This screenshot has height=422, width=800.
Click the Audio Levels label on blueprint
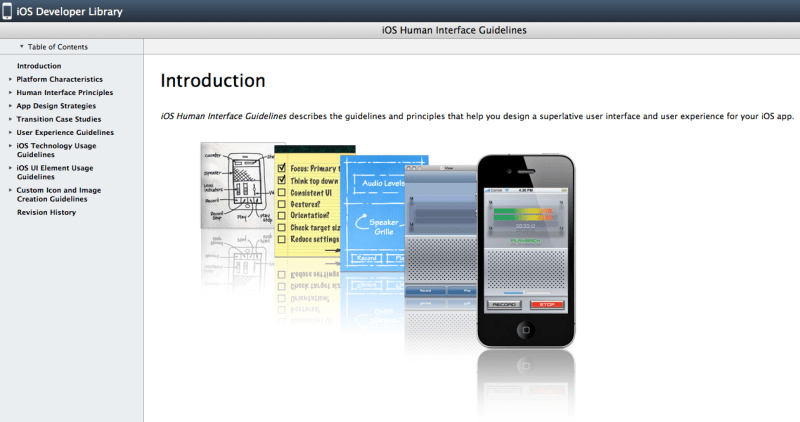click(383, 183)
